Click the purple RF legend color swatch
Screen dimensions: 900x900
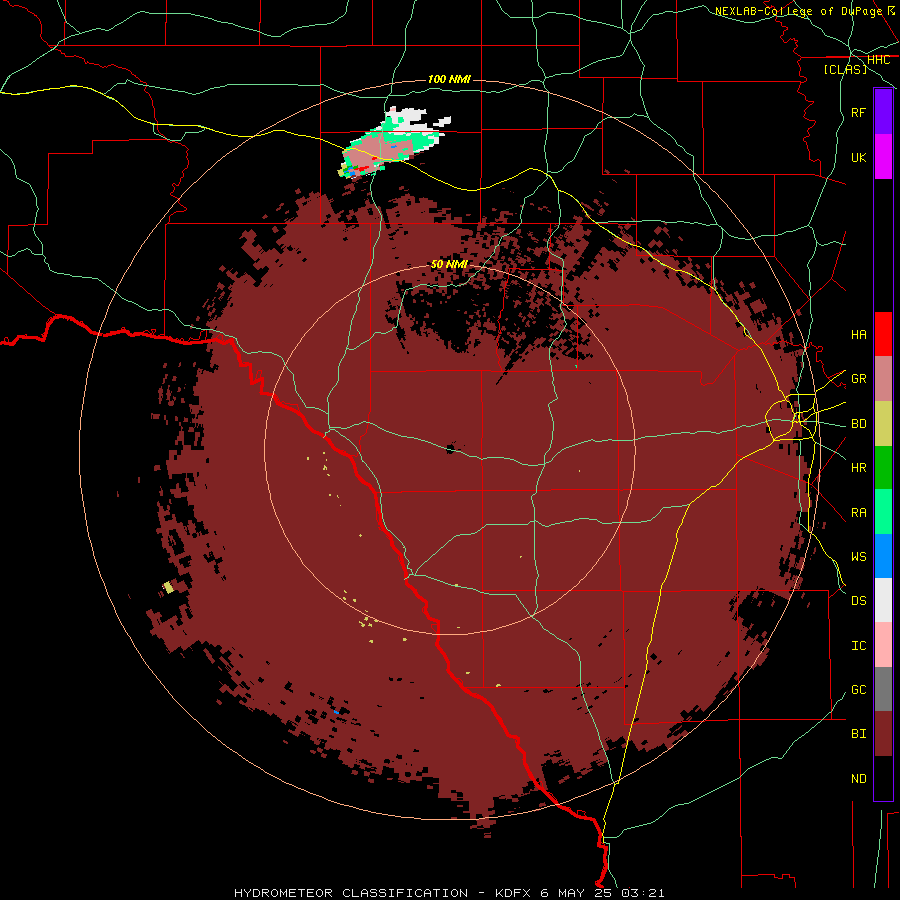tap(883, 112)
